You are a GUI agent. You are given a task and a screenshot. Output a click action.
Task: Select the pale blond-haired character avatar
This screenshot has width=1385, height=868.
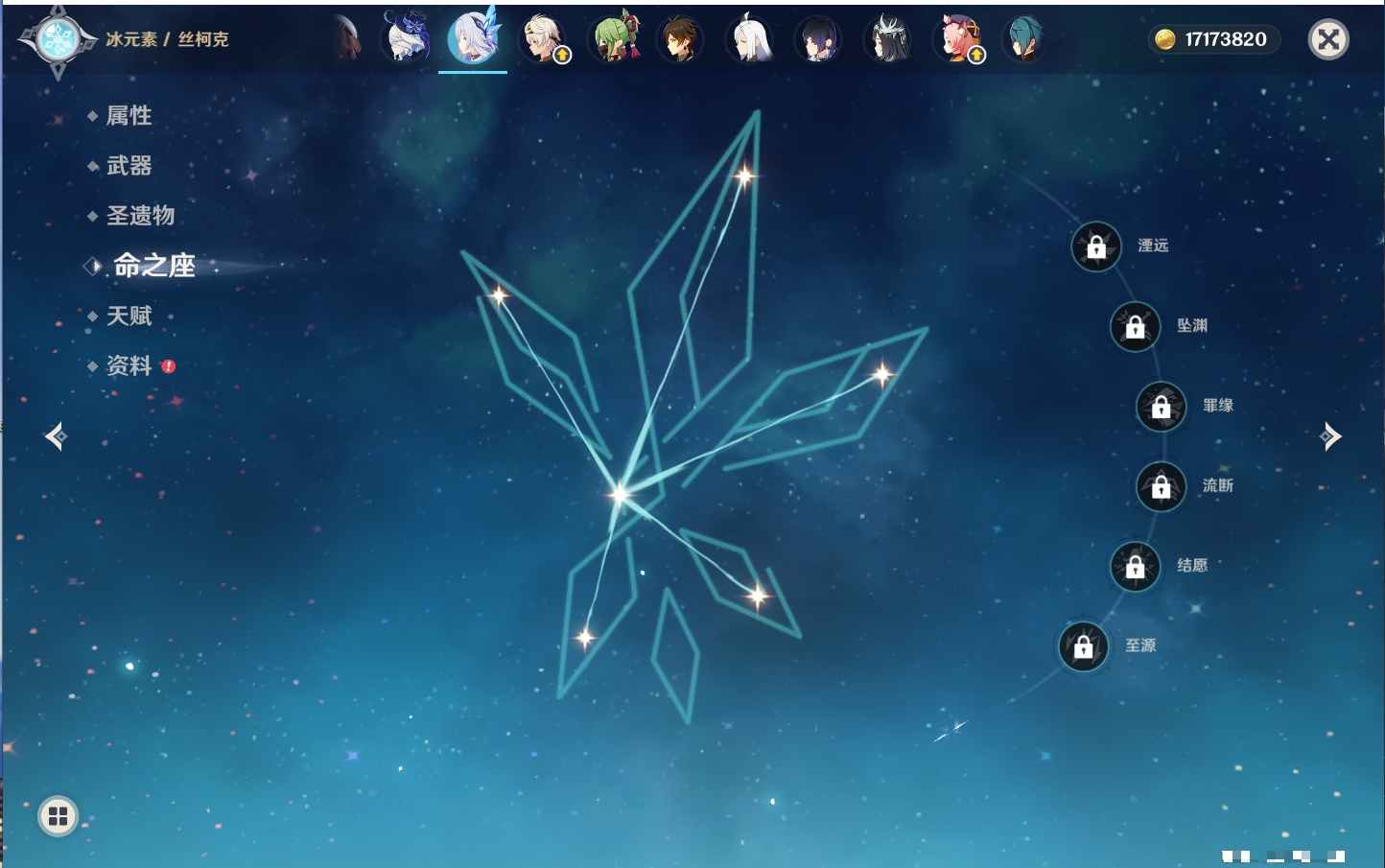click(x=544, y=39)
